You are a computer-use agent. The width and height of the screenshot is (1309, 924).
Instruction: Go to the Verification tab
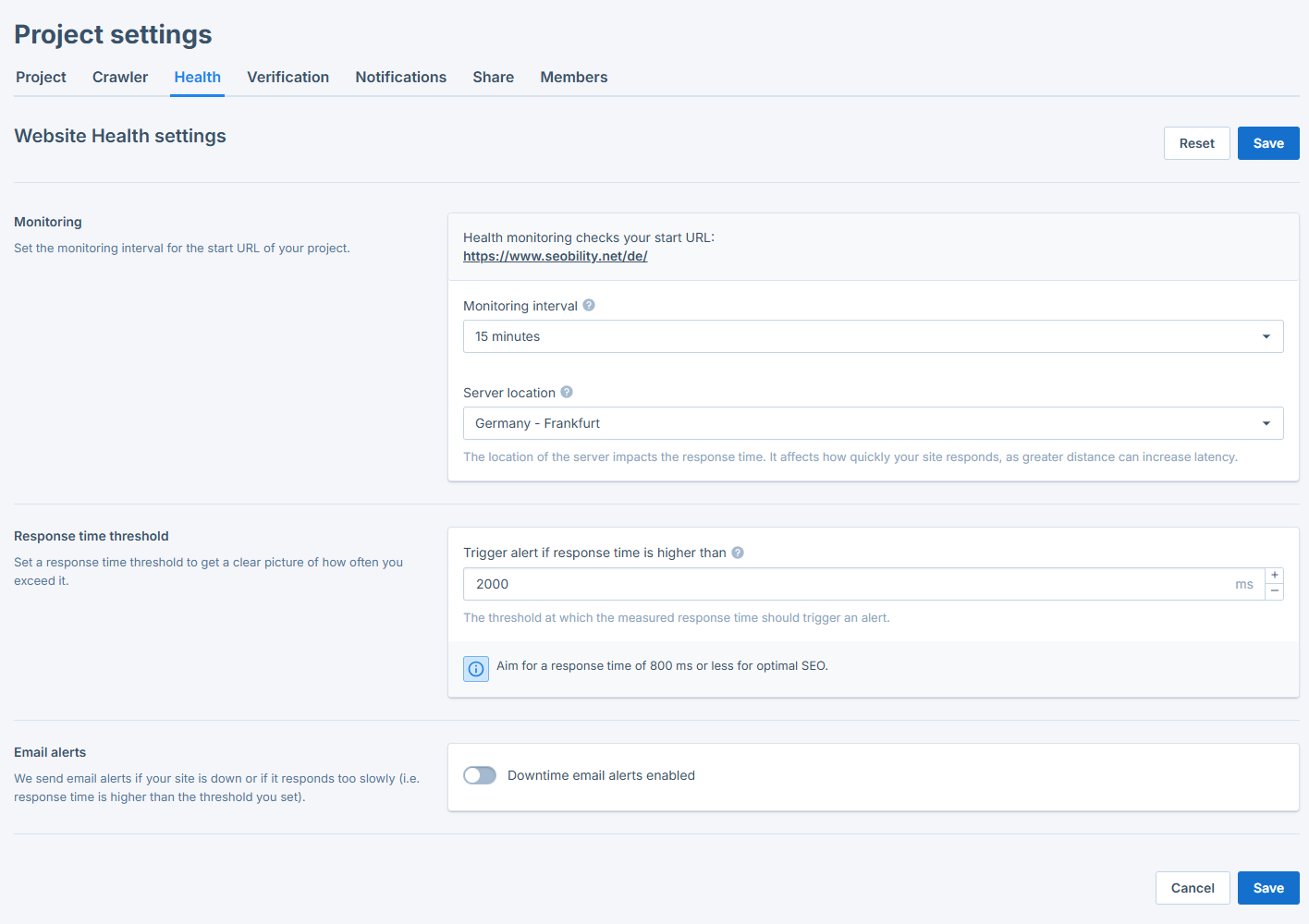click(287, 78)
